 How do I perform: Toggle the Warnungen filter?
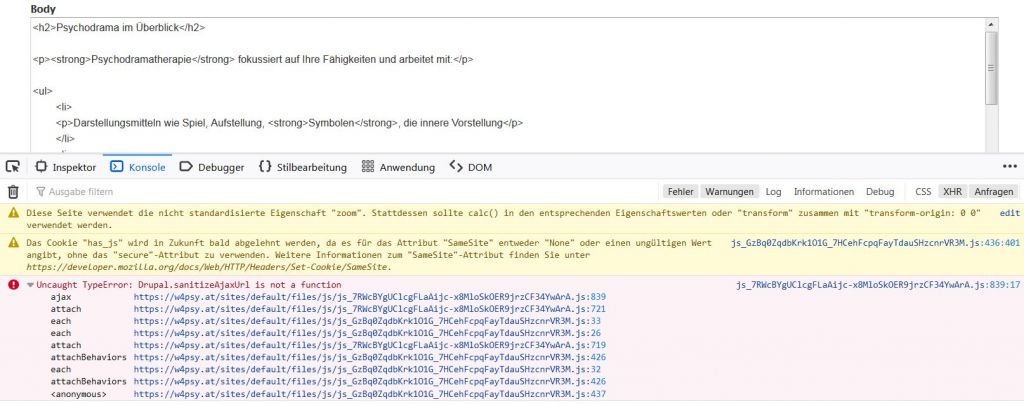[x=729, y=191]
